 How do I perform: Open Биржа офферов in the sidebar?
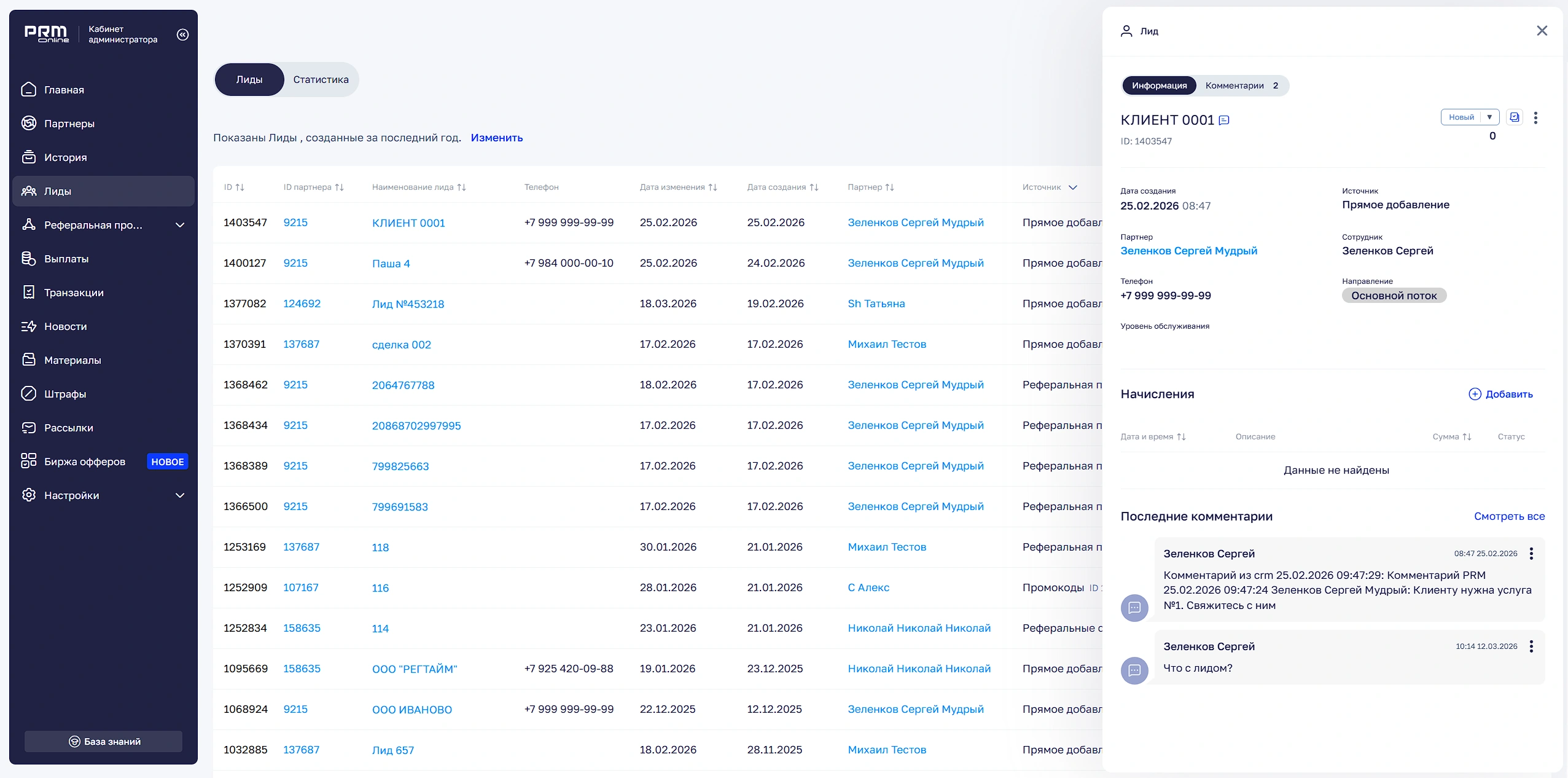(85, 462)
